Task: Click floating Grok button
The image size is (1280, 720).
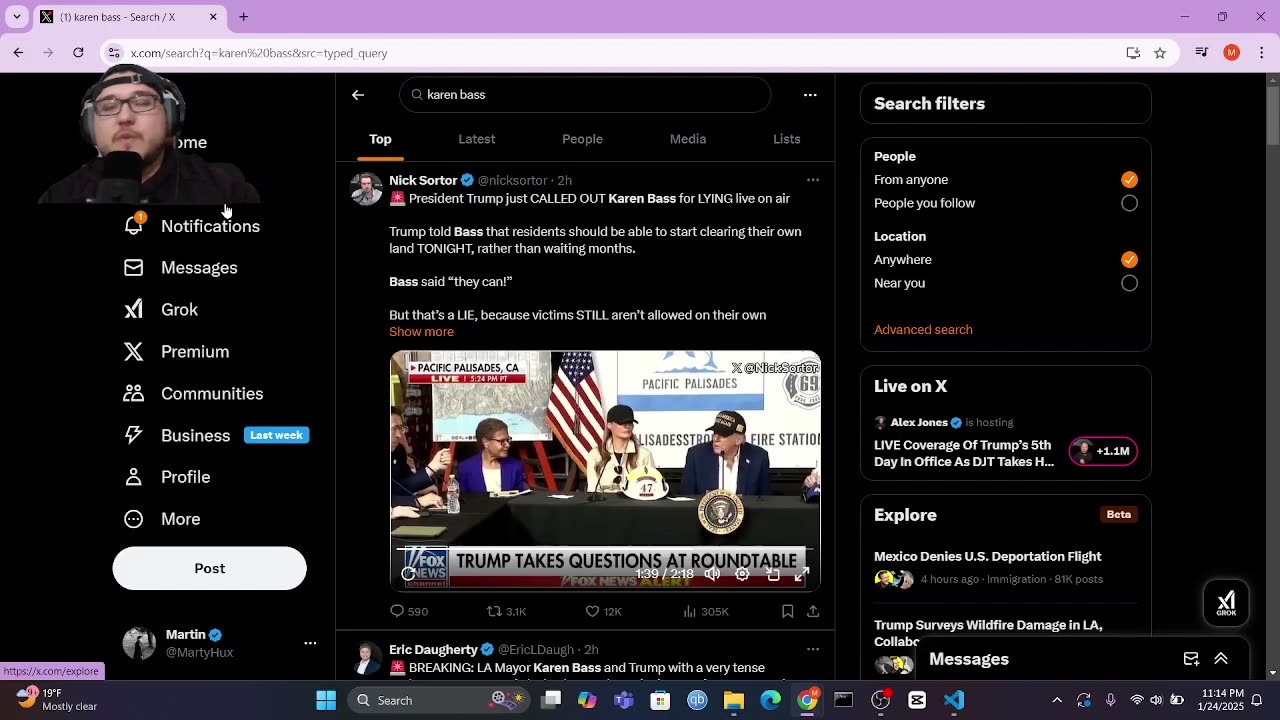Action: pos(1226,602)
